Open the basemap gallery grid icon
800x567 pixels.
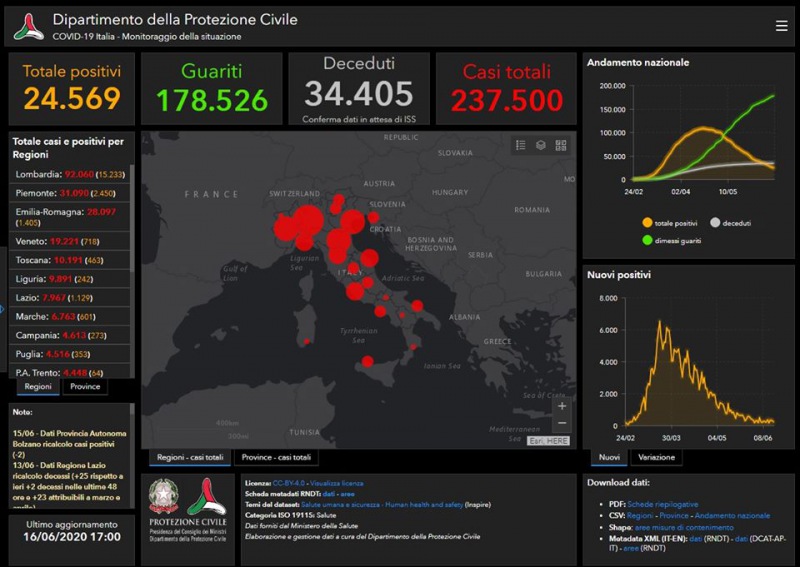tap(561, 145)
